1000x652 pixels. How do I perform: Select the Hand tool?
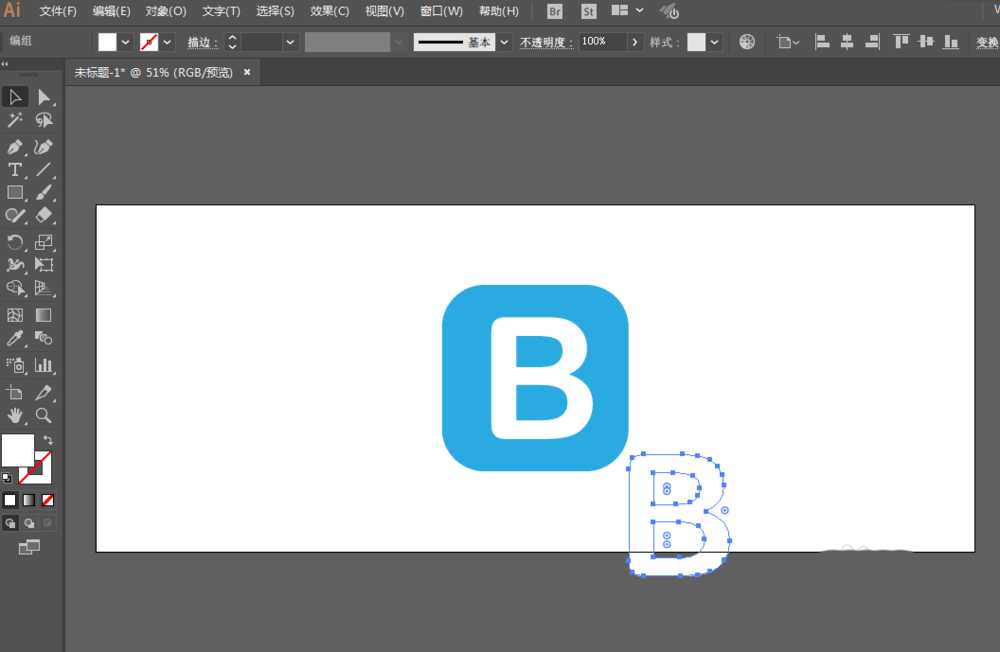[15, 416]
